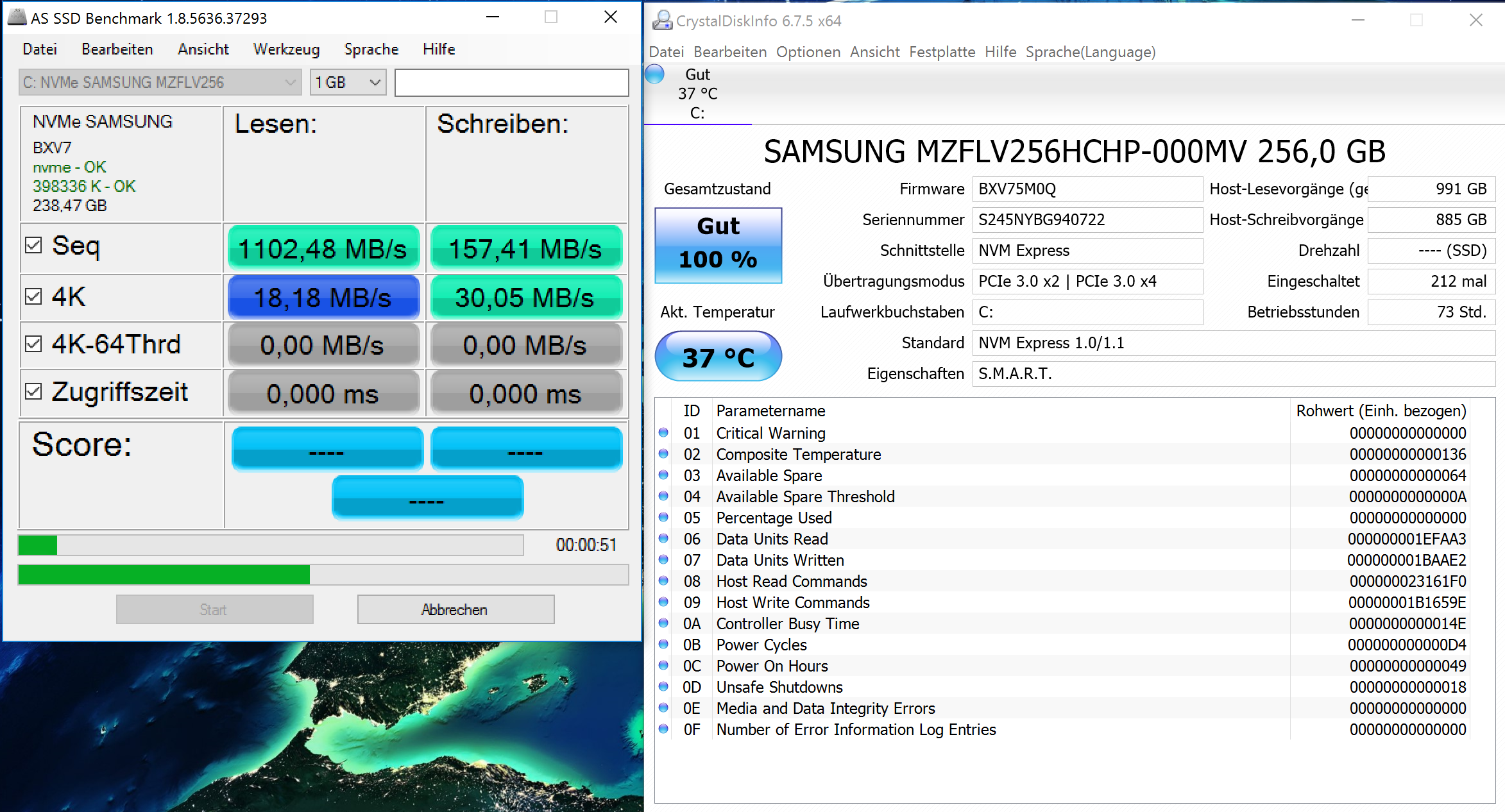Image resolution: width=1505 pixels, height=812 pixels.
Task: Click the status dot for Media and Data Integrity Errors
Action: (664, 708)
